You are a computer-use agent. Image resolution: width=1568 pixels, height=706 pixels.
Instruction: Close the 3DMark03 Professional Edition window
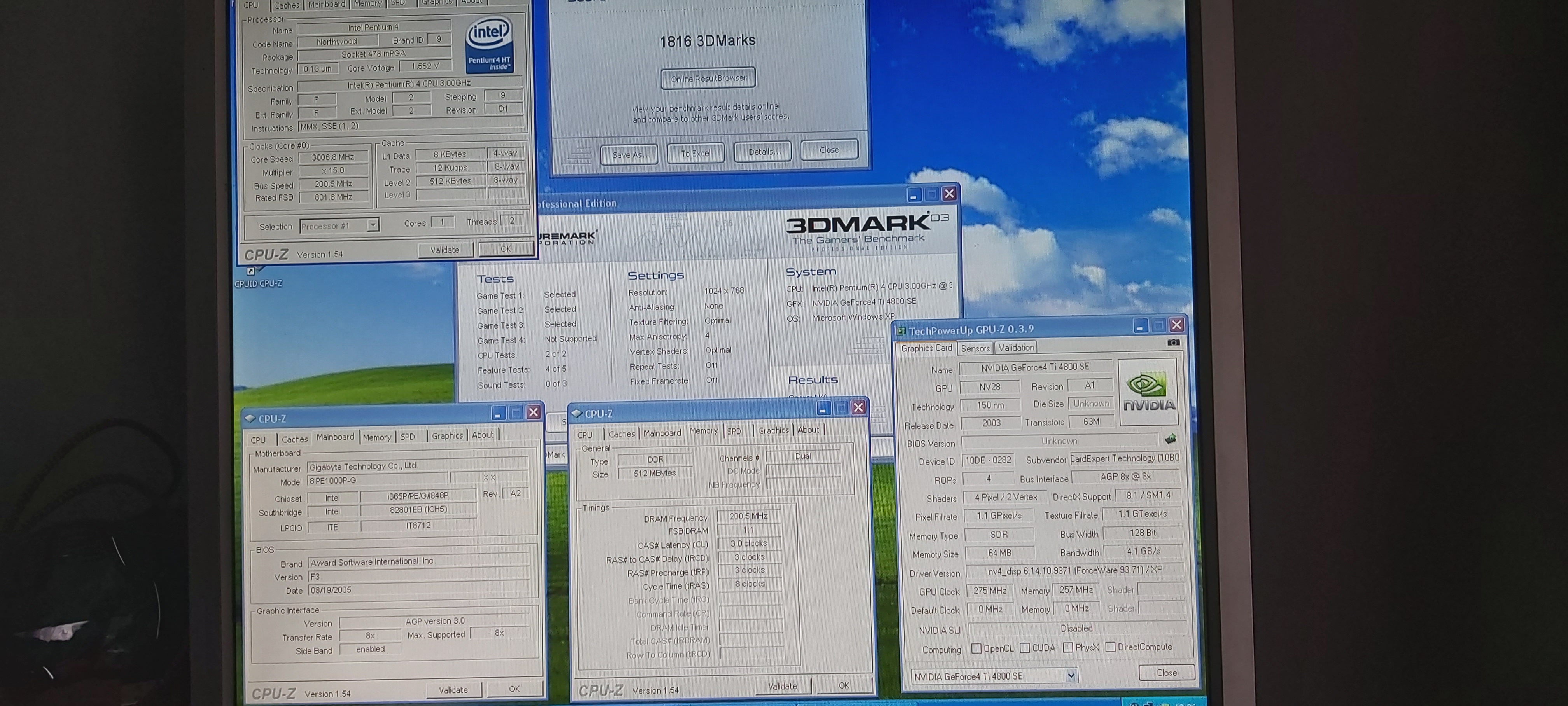click(949, 194)
